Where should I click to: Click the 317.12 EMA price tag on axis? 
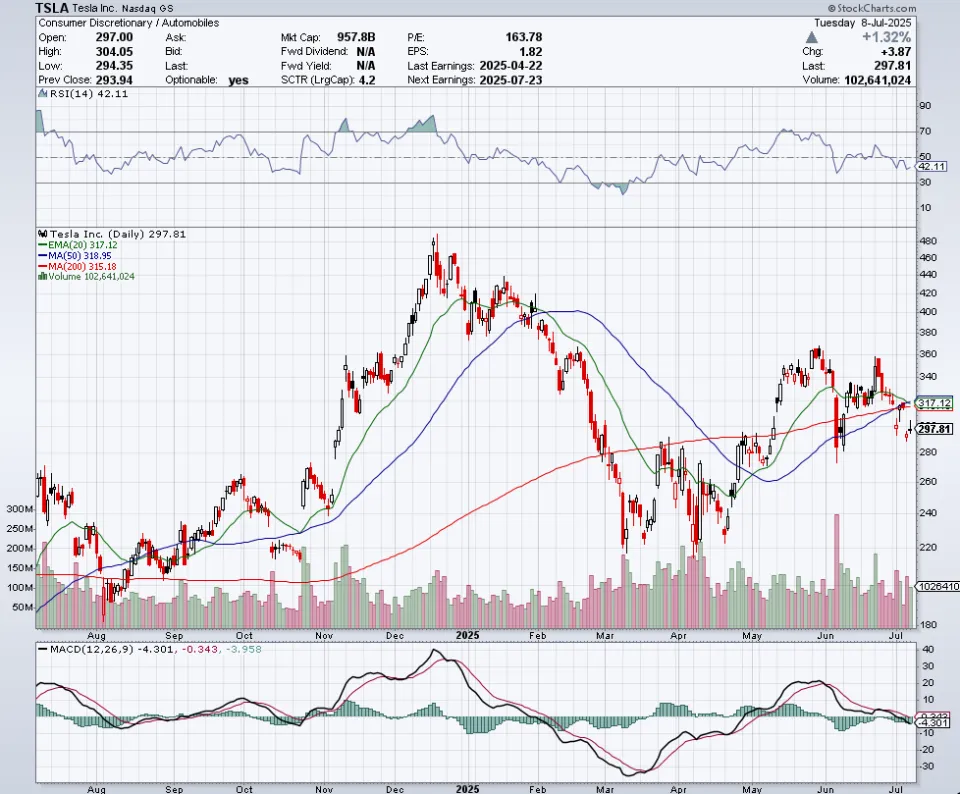click(x=934, y=403)
